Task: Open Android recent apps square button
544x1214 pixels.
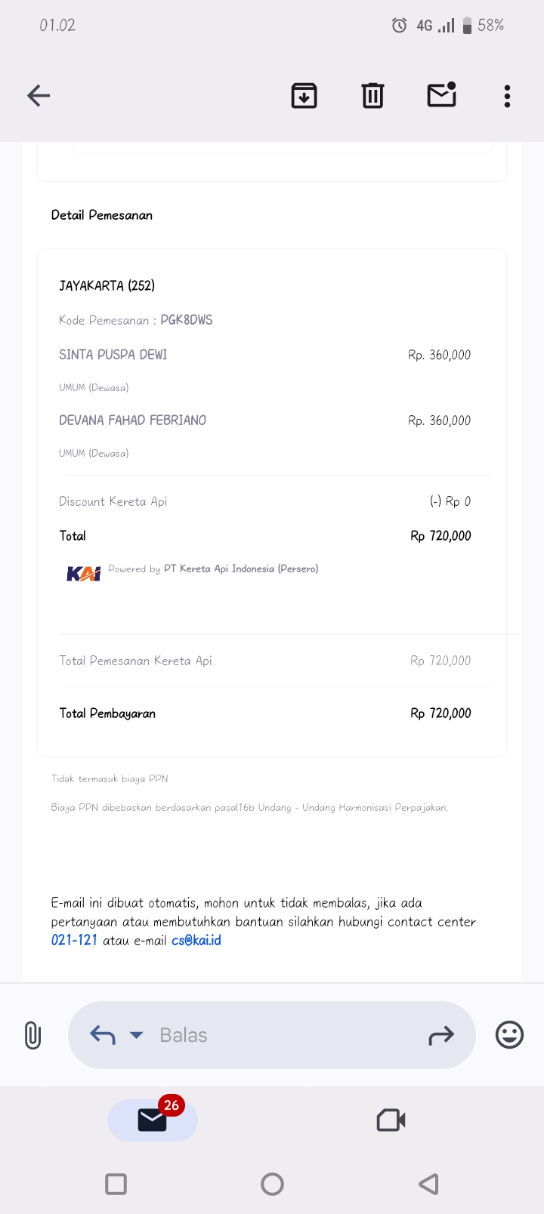Action: click(x=116, y=1184)
